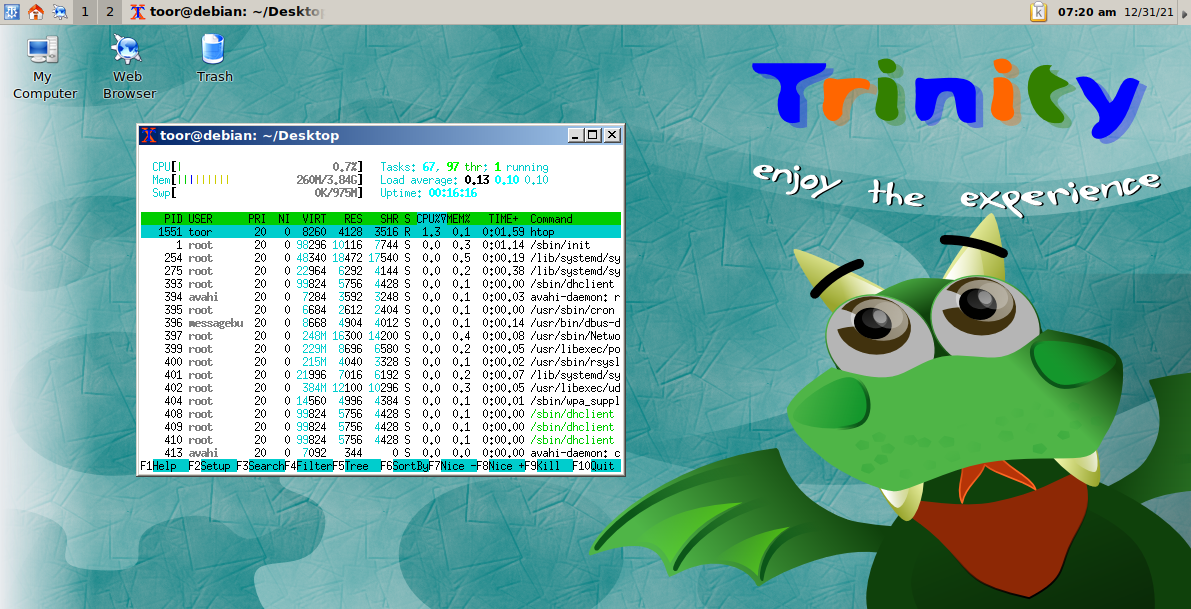Select the process row with PID 401
This screenshot has width=1191, height=609.
click(381, 374)
